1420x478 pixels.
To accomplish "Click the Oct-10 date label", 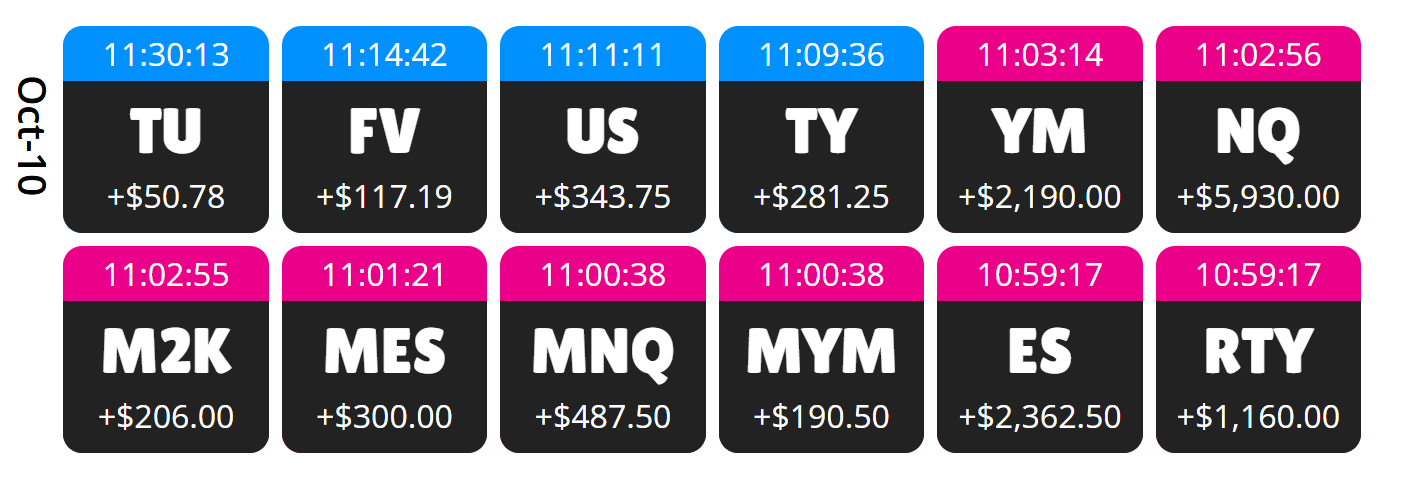I will click(x=32, y=136).
